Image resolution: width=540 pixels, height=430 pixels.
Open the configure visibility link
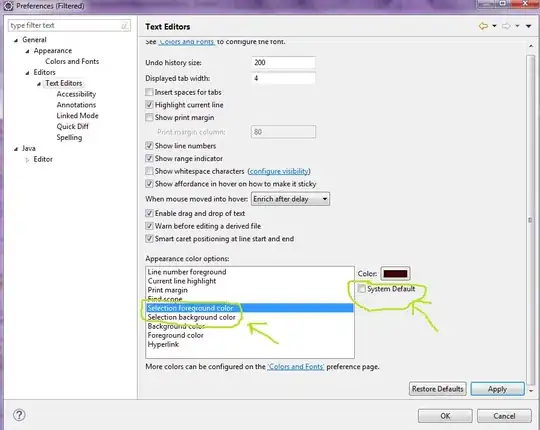pyautogui.click(x=279, y=171)
